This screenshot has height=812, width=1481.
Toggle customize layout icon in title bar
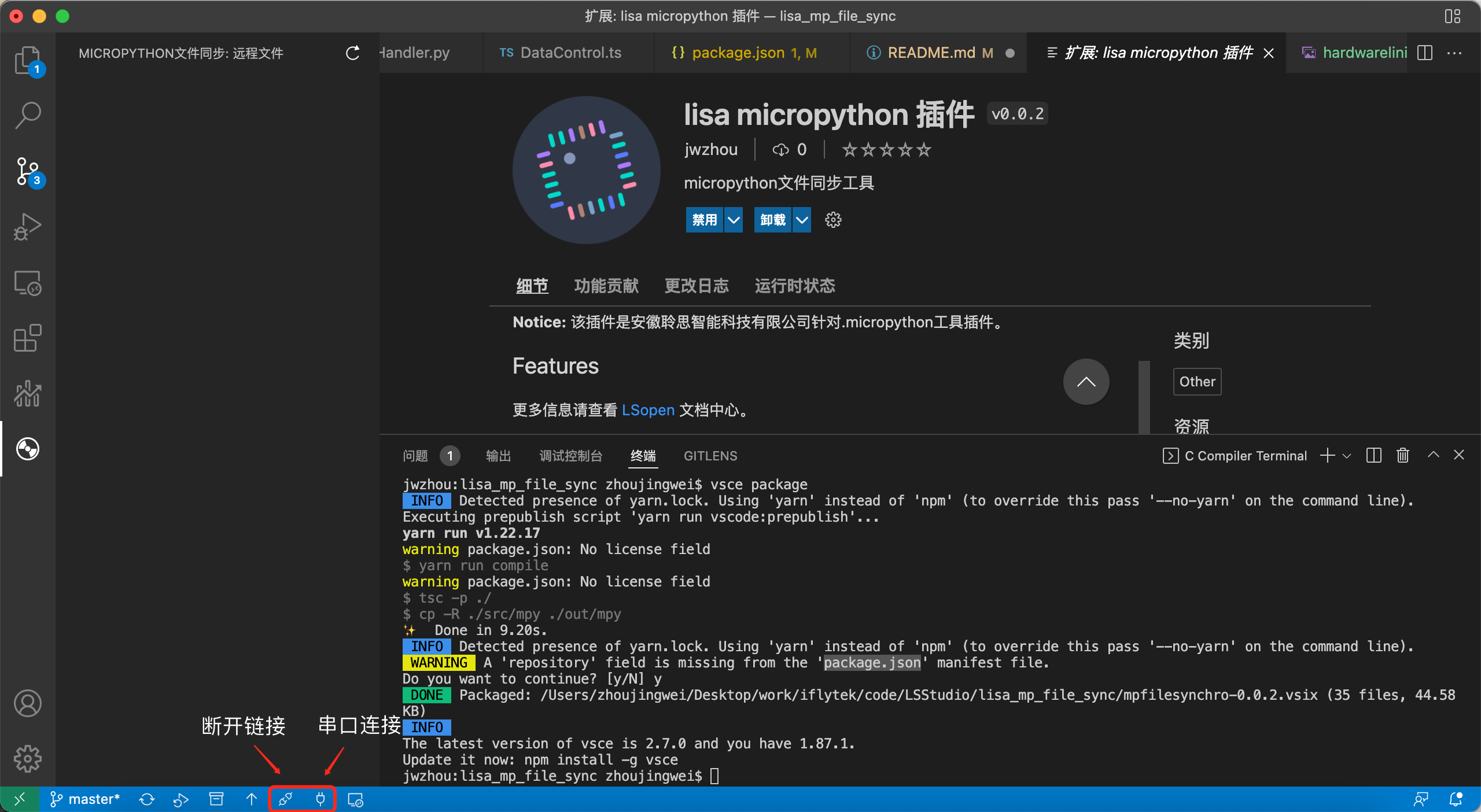[1452, 16]
